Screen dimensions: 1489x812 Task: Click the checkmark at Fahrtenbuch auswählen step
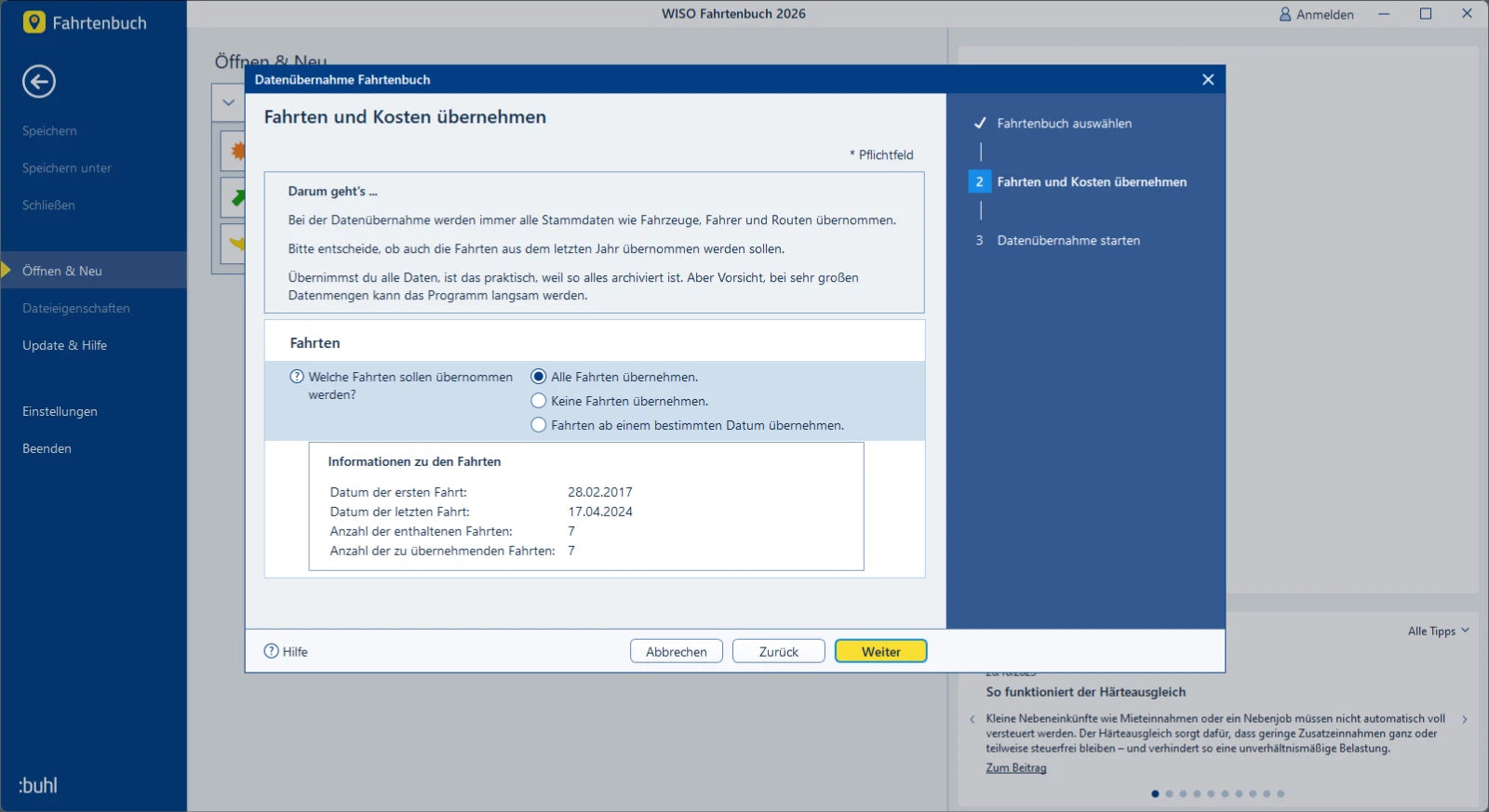[980, 123]
